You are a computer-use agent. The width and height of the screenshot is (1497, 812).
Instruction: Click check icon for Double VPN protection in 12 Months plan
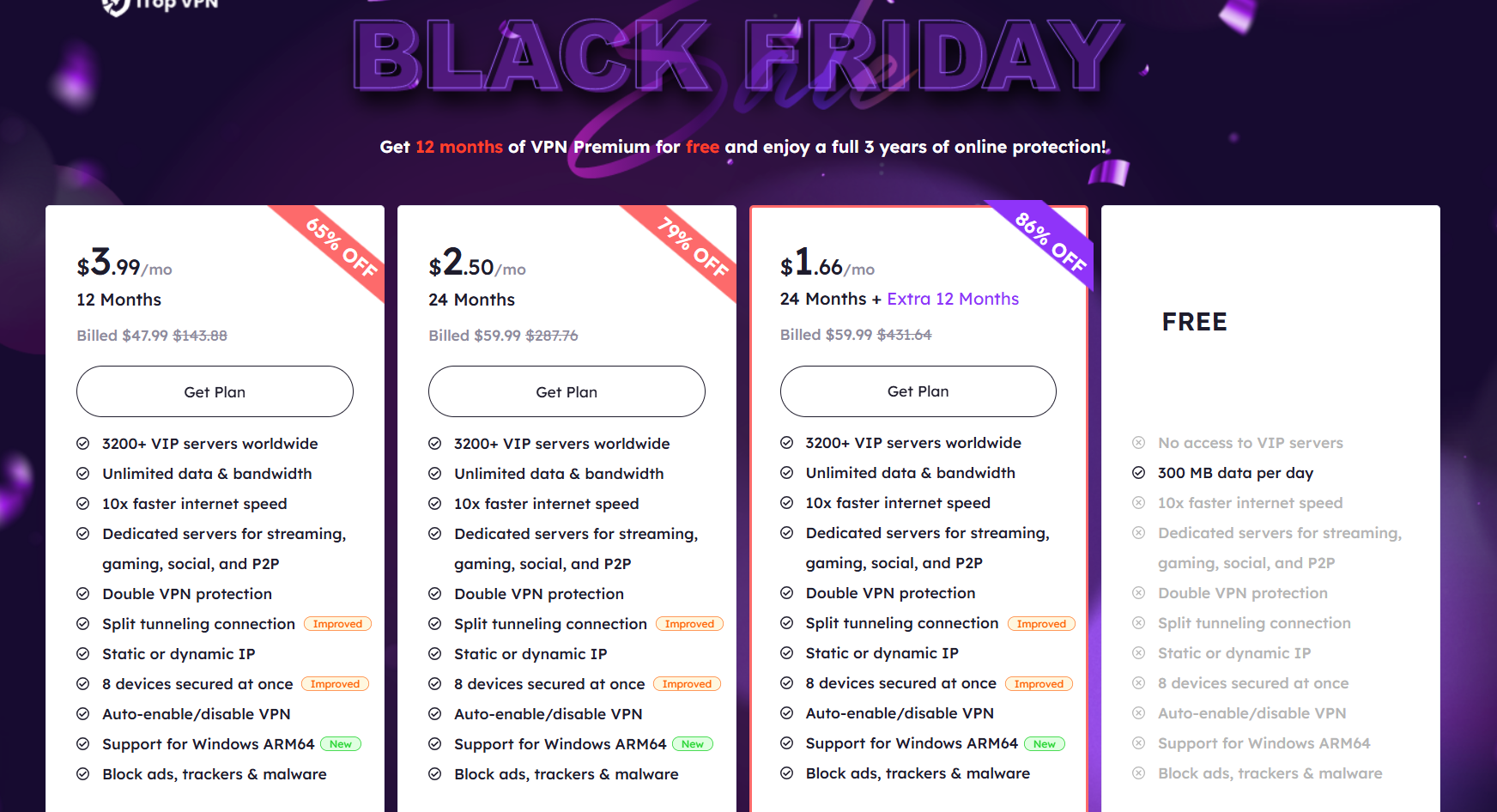tap(83, 594)
